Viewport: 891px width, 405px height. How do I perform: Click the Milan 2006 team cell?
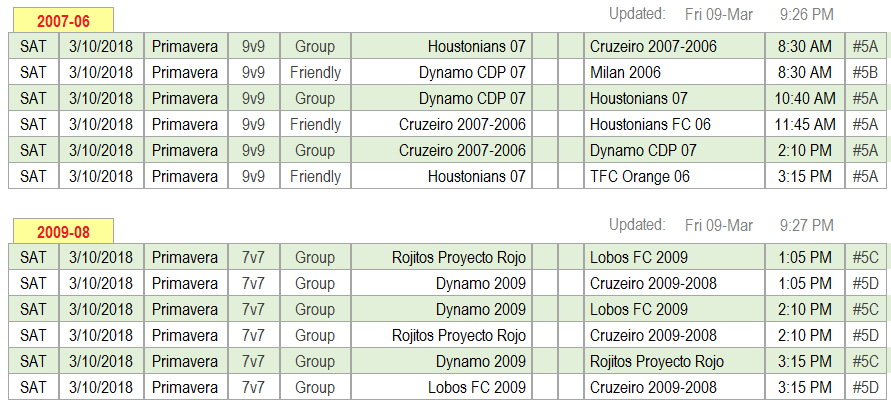click(x=674, y=72)
